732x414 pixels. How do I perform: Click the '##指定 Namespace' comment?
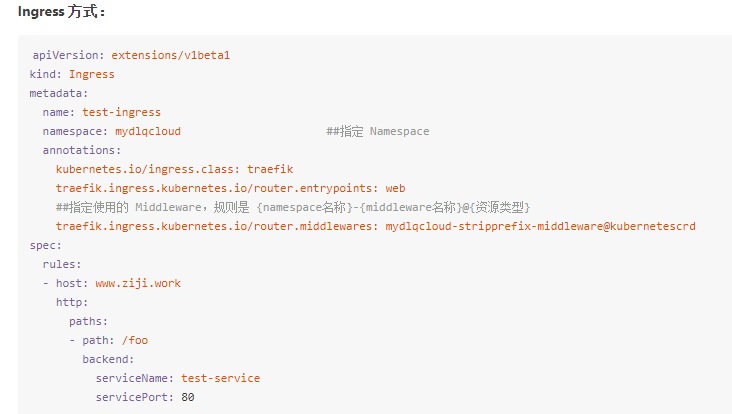[x=378, y=131]
